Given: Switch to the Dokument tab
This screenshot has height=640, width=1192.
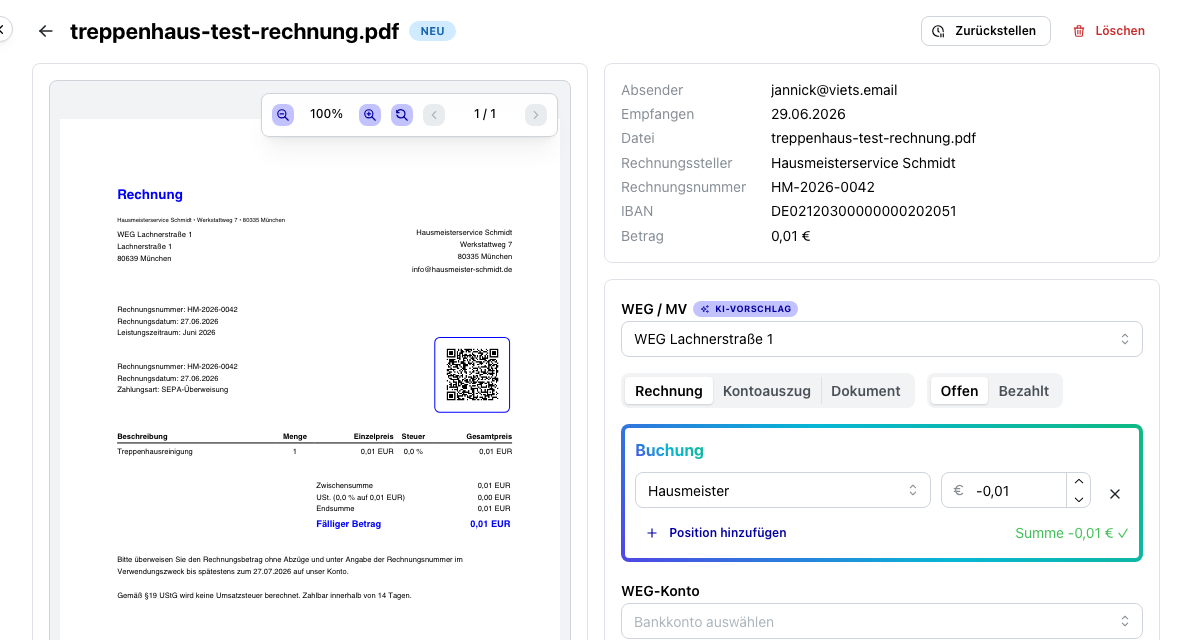Looking at the screenshot, I should pyautogui.click(x=865, y=391).
